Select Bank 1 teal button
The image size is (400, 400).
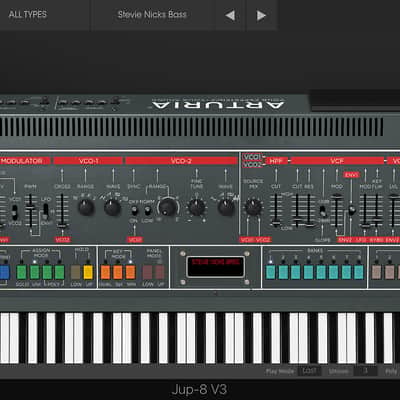pos(271,272)
